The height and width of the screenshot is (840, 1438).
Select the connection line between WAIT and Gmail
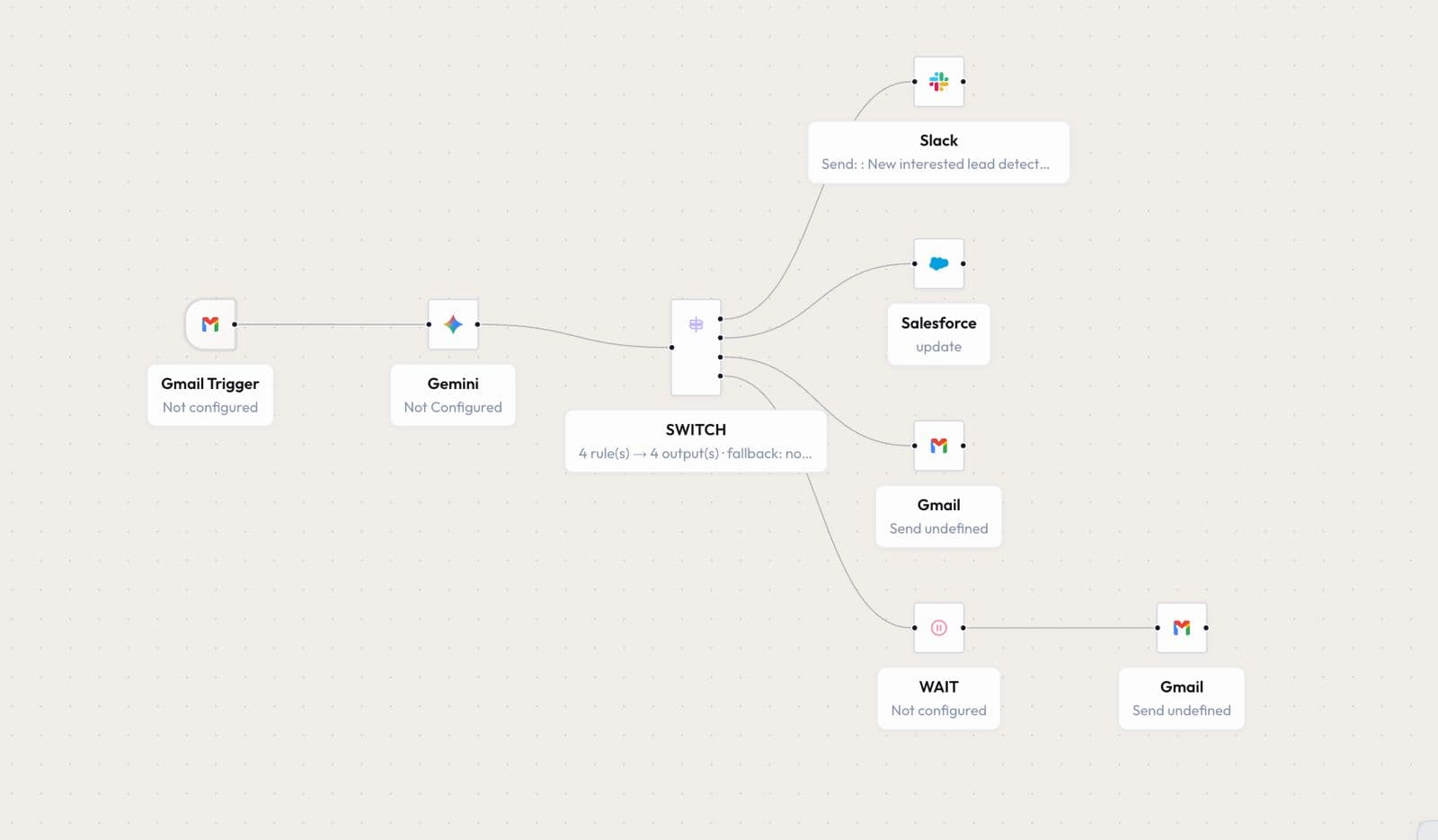coord(1061,628)
